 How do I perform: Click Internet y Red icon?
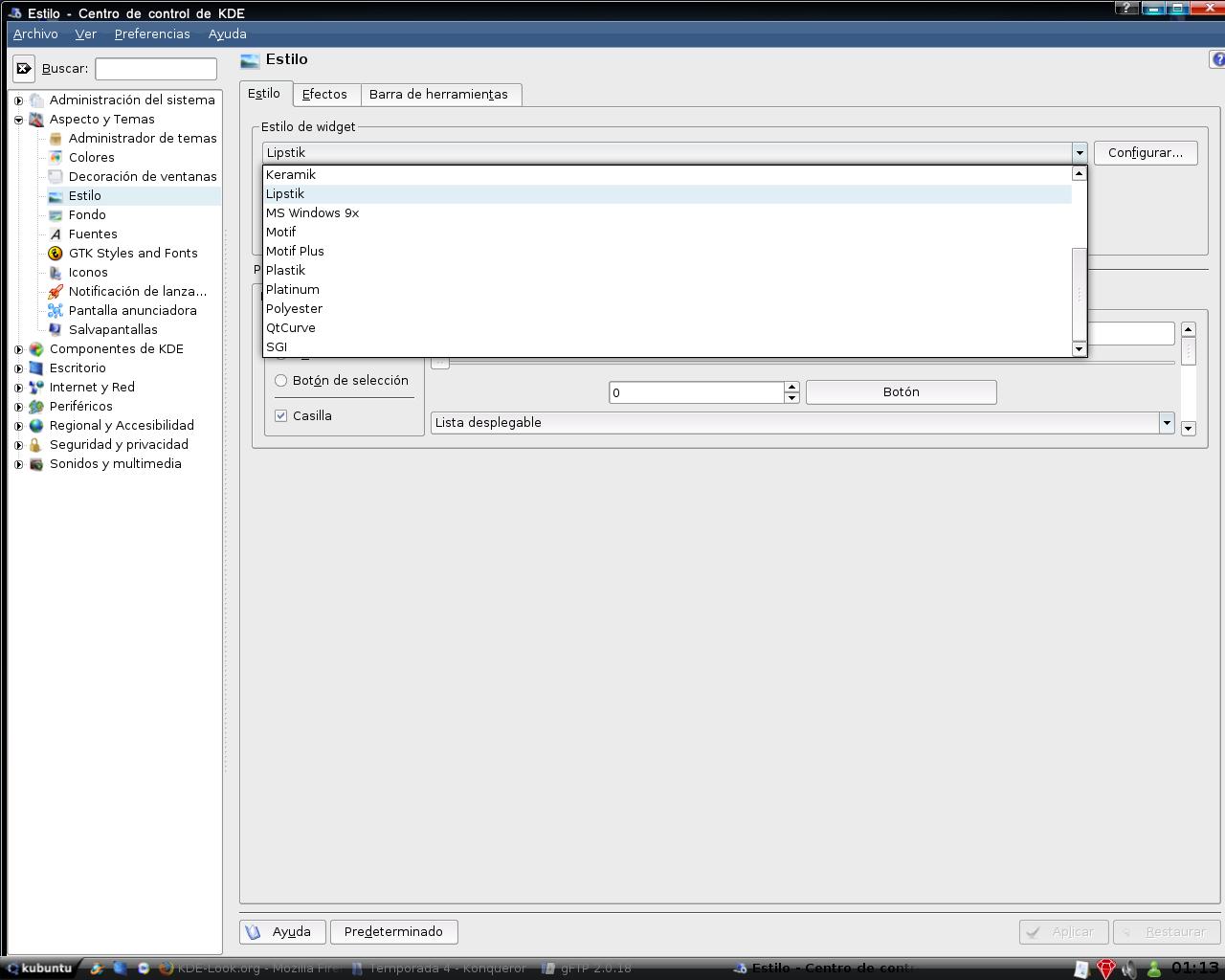click(x=36, y=388)
